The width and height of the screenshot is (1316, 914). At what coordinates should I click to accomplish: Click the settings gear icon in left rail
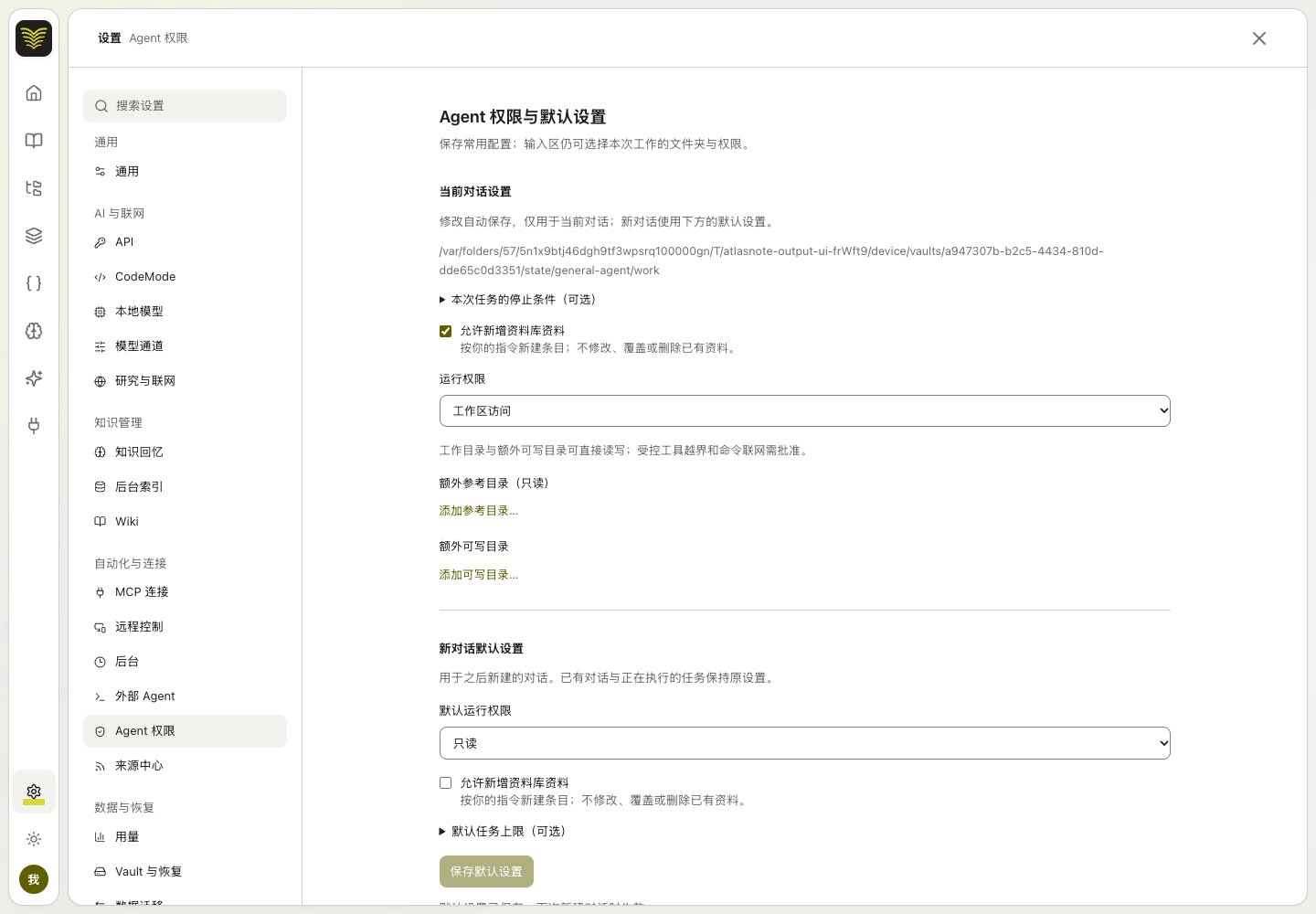coord(34,792)
